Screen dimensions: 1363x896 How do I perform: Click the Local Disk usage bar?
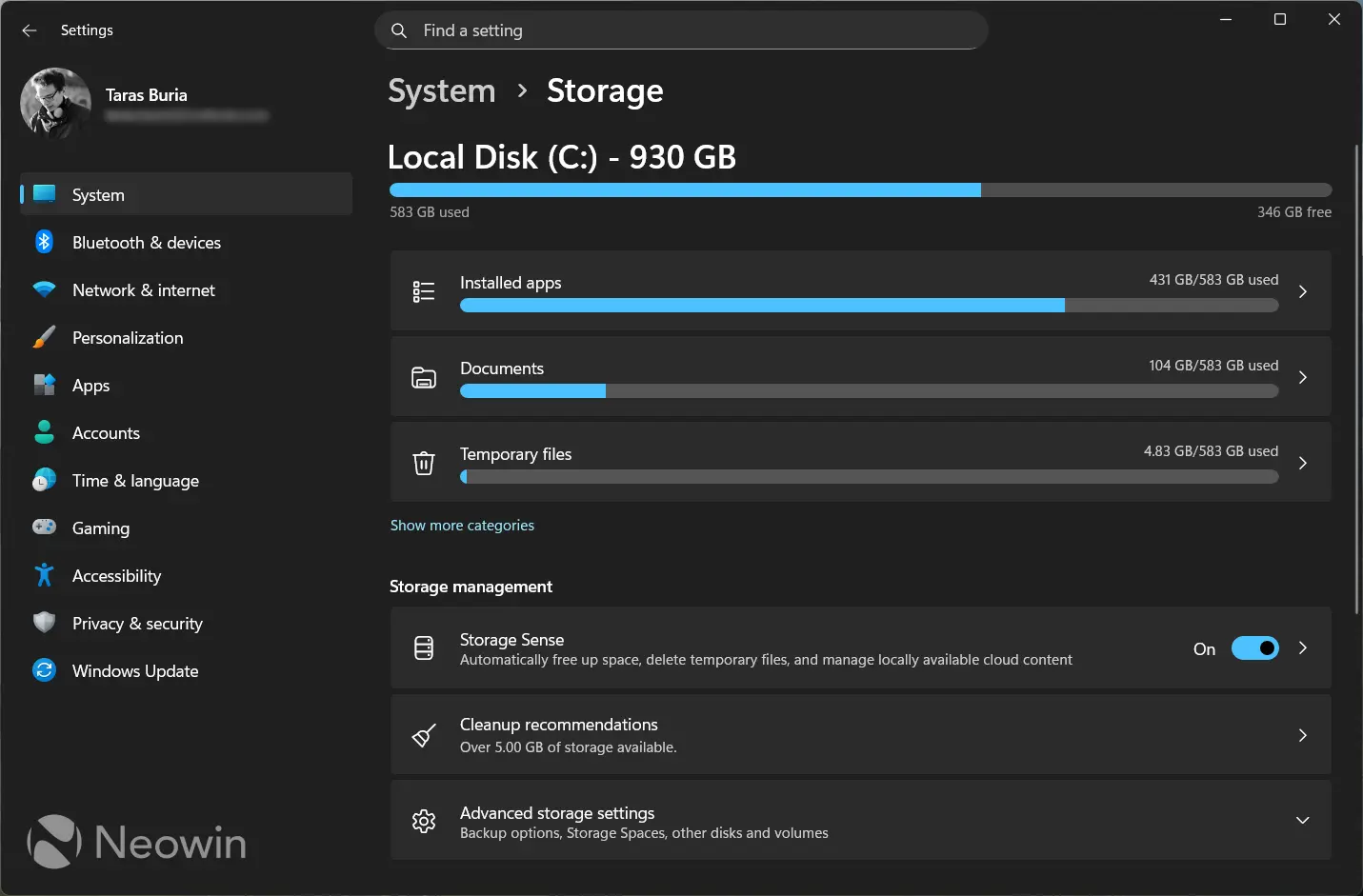tap(857, 189)
